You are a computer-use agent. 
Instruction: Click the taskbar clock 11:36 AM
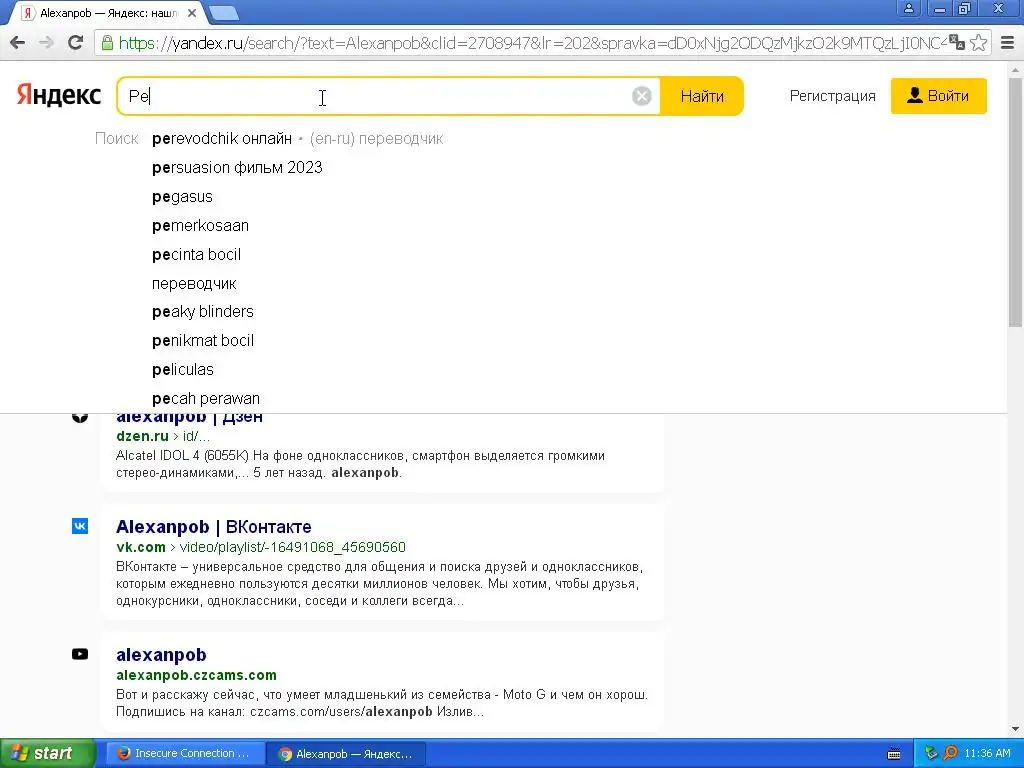[987, 753]
